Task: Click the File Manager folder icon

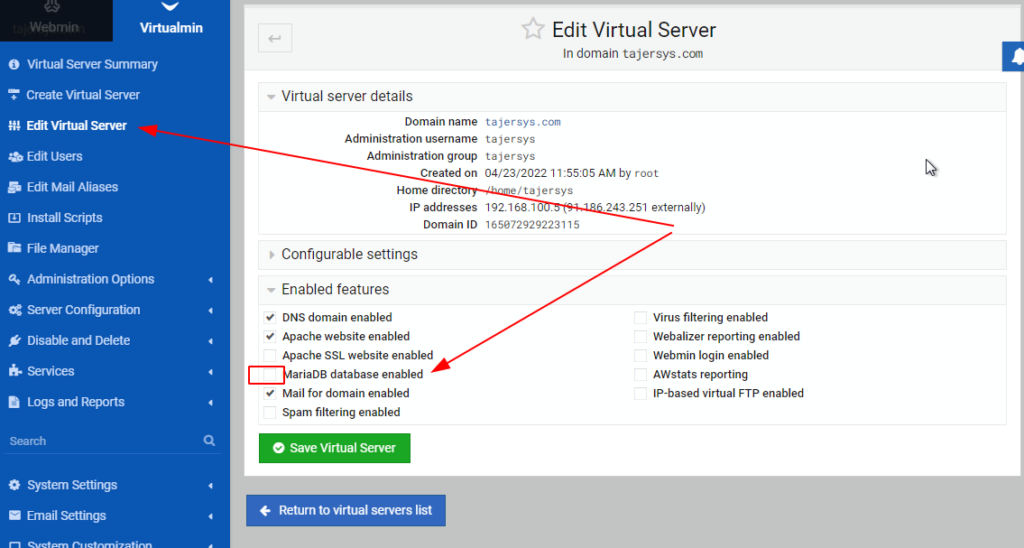Action: 14,248
